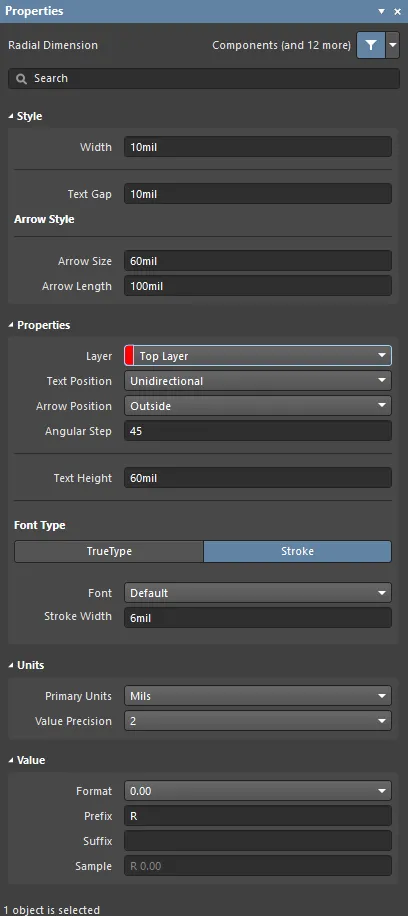Click the Prefix field containing R
408x916 pixels.
tap(258, 816)
